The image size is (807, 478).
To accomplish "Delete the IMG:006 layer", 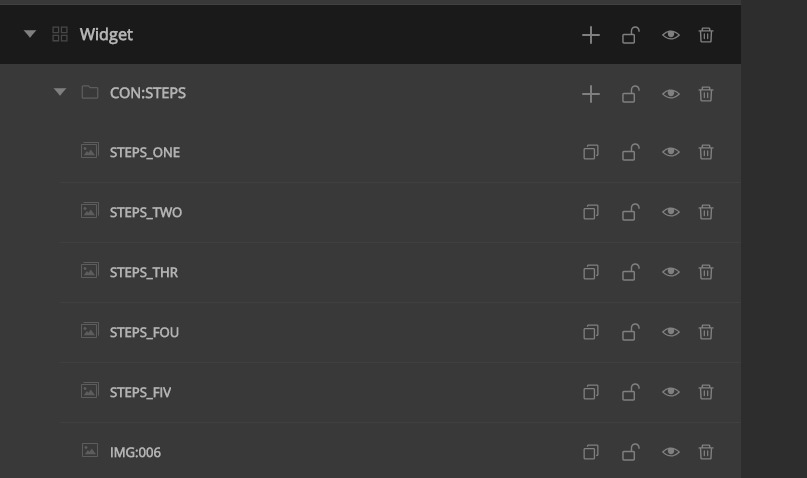I will pos(706,452).
